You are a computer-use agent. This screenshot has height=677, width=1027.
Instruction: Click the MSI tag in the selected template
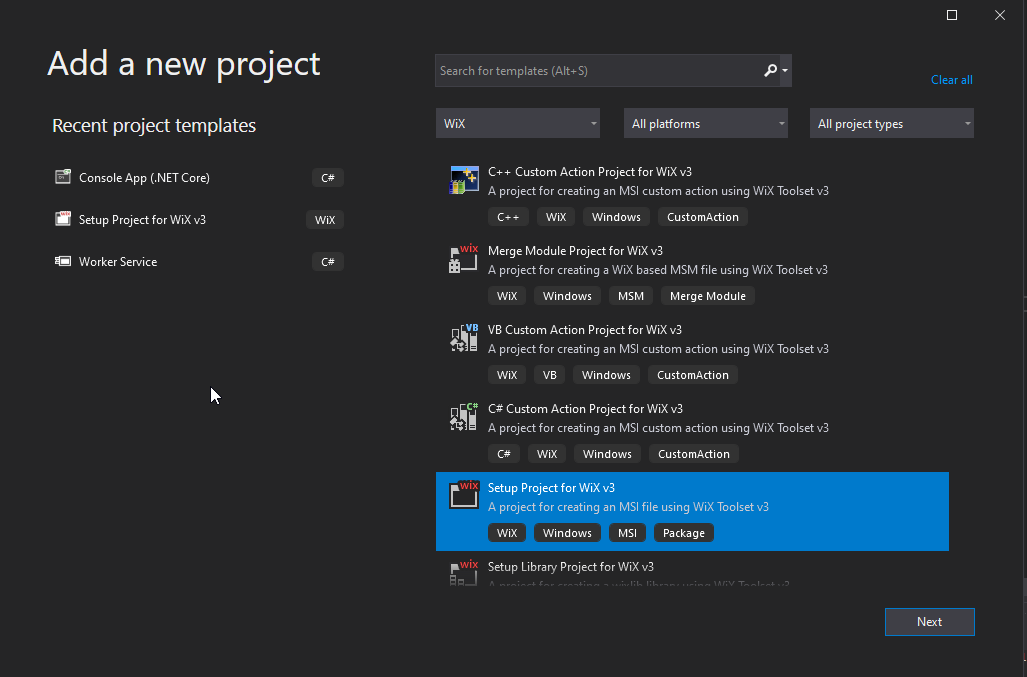point(627,533)
